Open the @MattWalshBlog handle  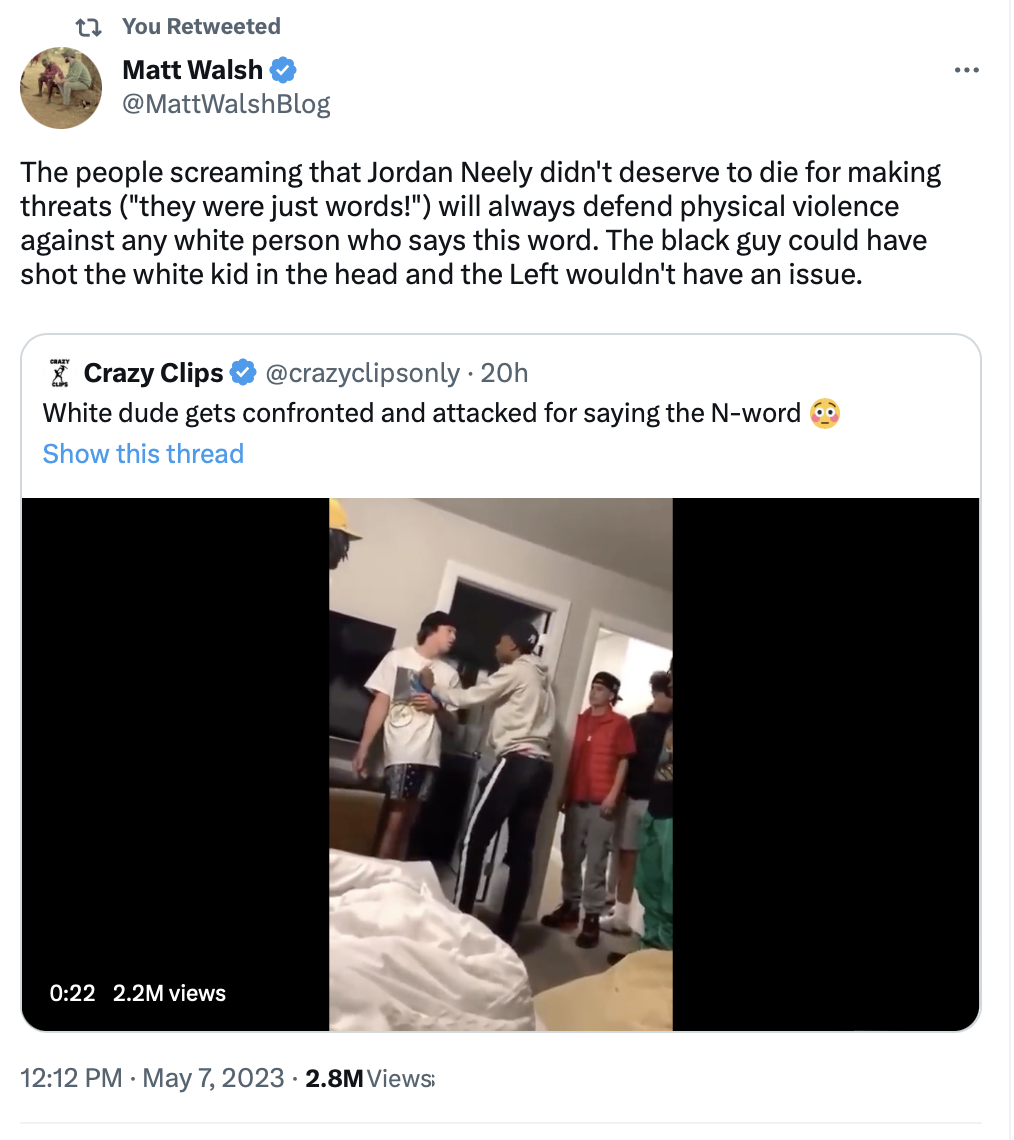(226, 104)
